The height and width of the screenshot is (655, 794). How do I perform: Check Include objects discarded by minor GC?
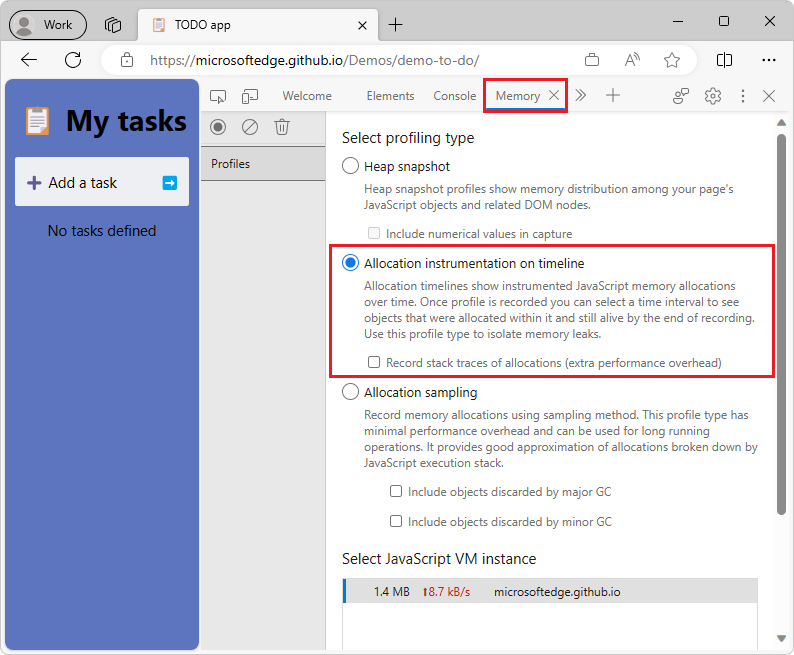tap(395, 521)
